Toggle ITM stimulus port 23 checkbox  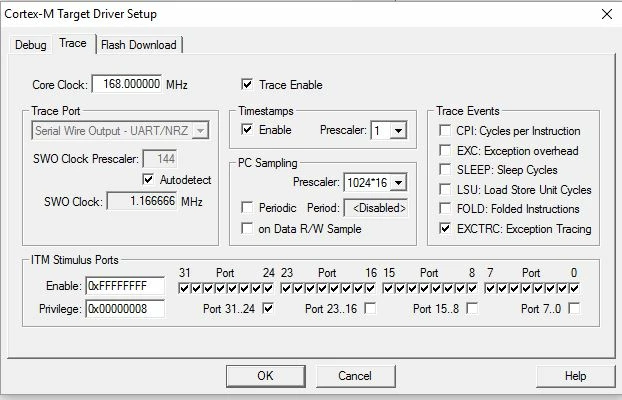[x=286, y=288]
